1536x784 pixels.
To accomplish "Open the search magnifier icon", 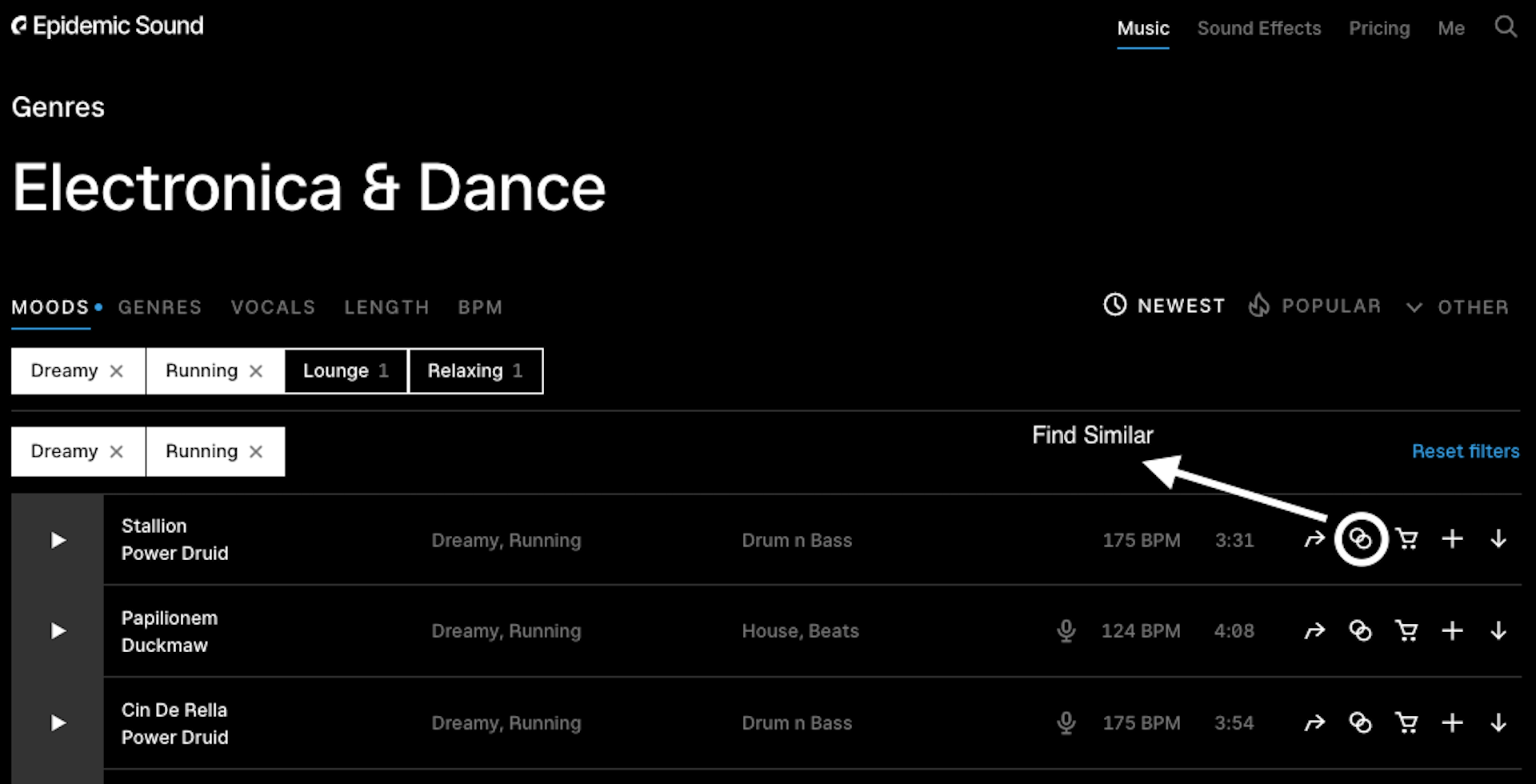I will pyautogui.click(x=1506, y=26).
